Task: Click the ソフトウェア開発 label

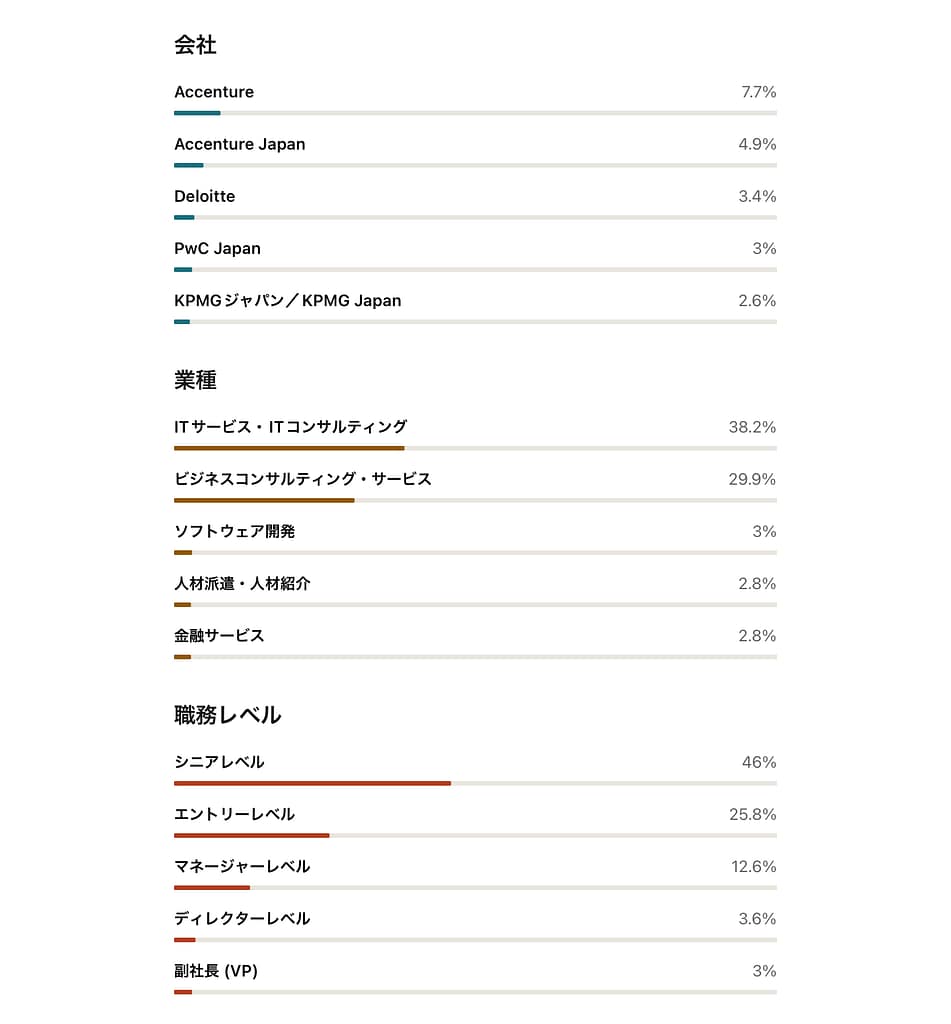Action: tap(235, 531)
